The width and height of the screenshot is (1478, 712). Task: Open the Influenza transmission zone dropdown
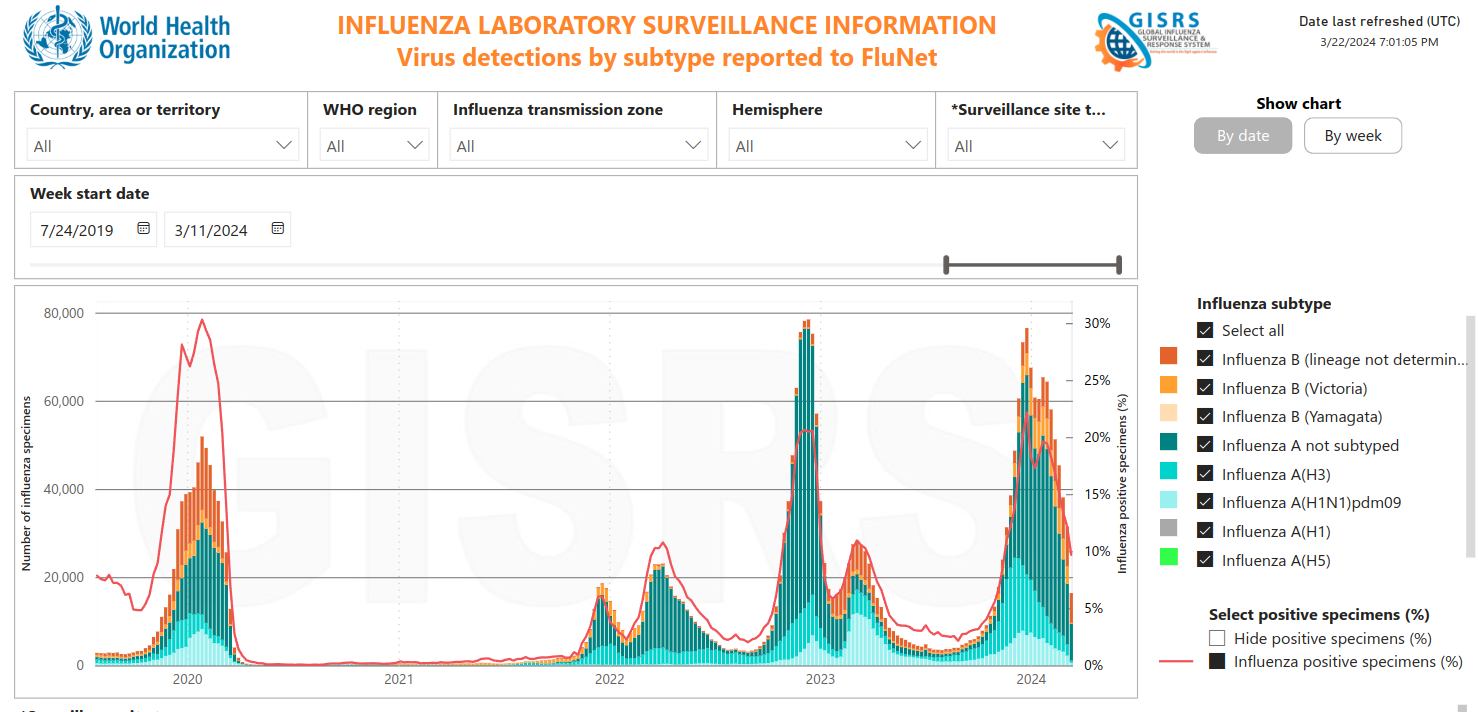tap(579, 146)
